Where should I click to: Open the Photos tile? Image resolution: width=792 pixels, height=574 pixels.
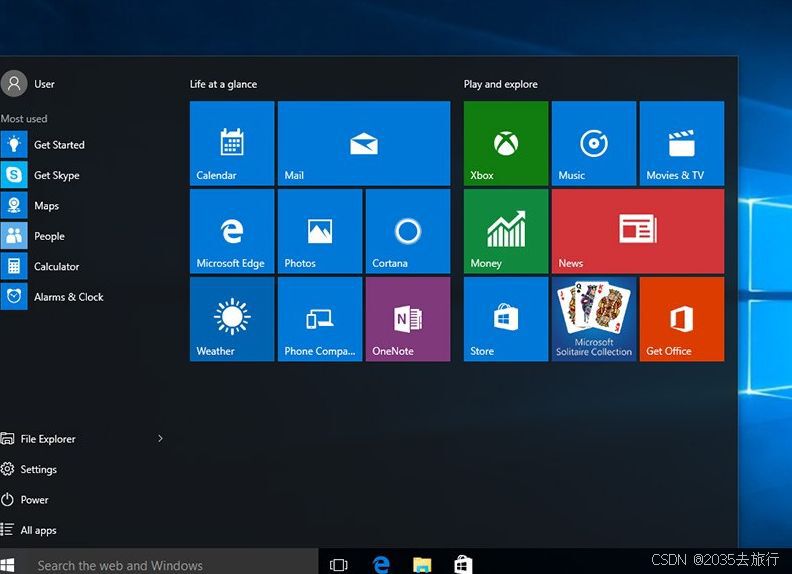tap(320, 231)
